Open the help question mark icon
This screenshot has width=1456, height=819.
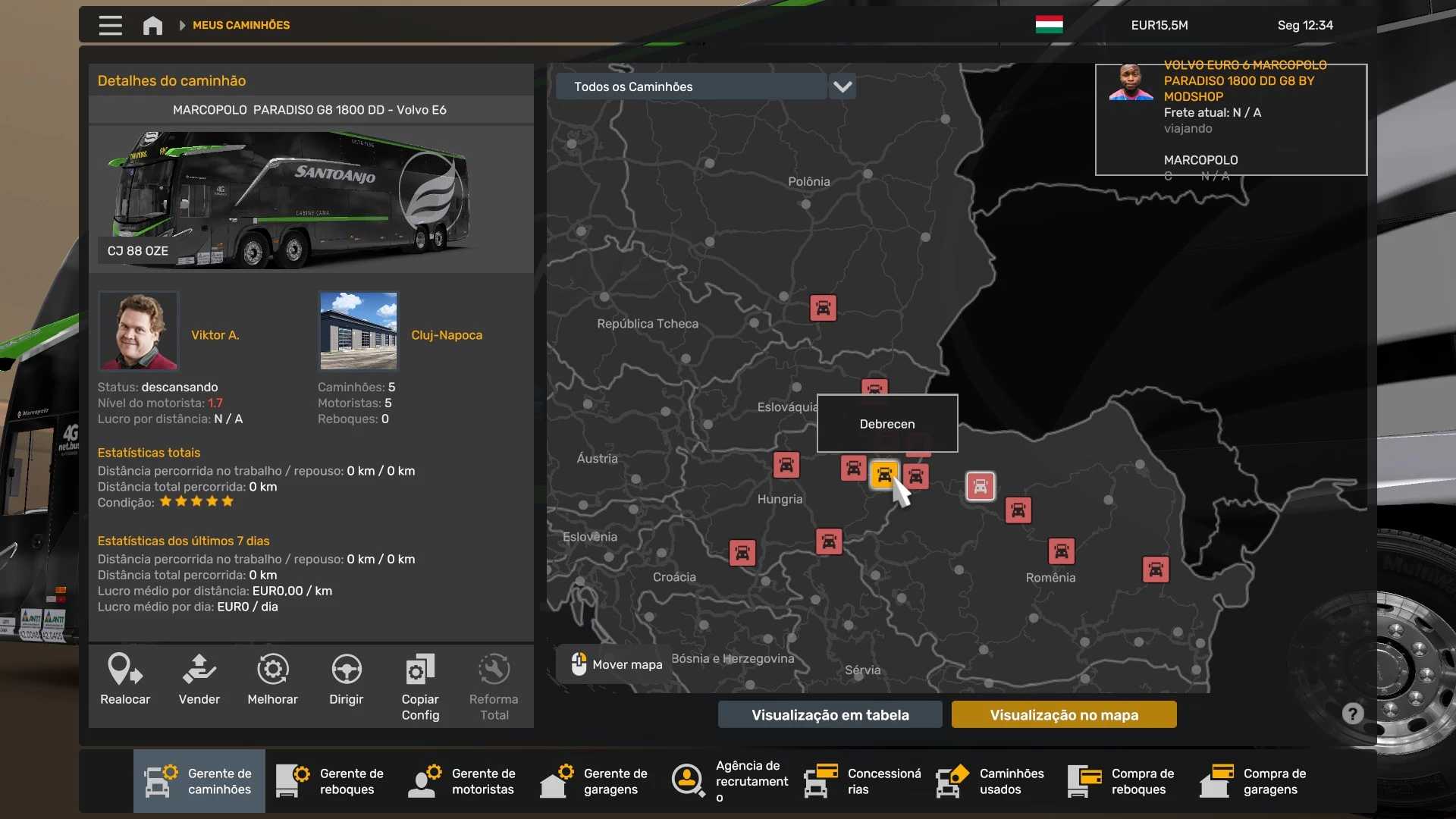pyautogui.click(x=1352, y=714)
